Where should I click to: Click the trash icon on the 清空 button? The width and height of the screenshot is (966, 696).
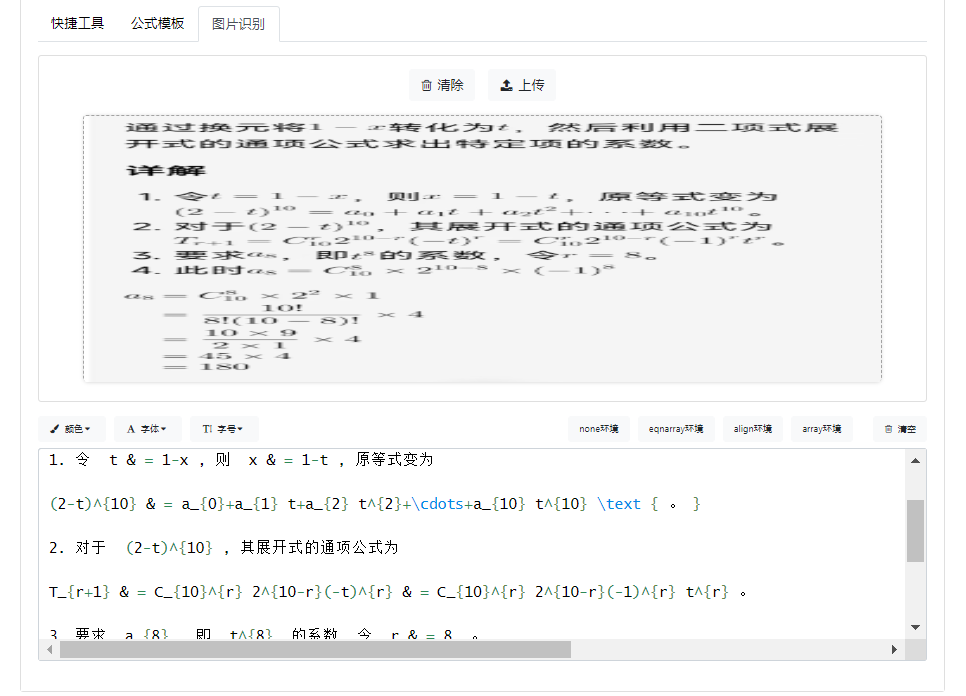tap(888, 428)
